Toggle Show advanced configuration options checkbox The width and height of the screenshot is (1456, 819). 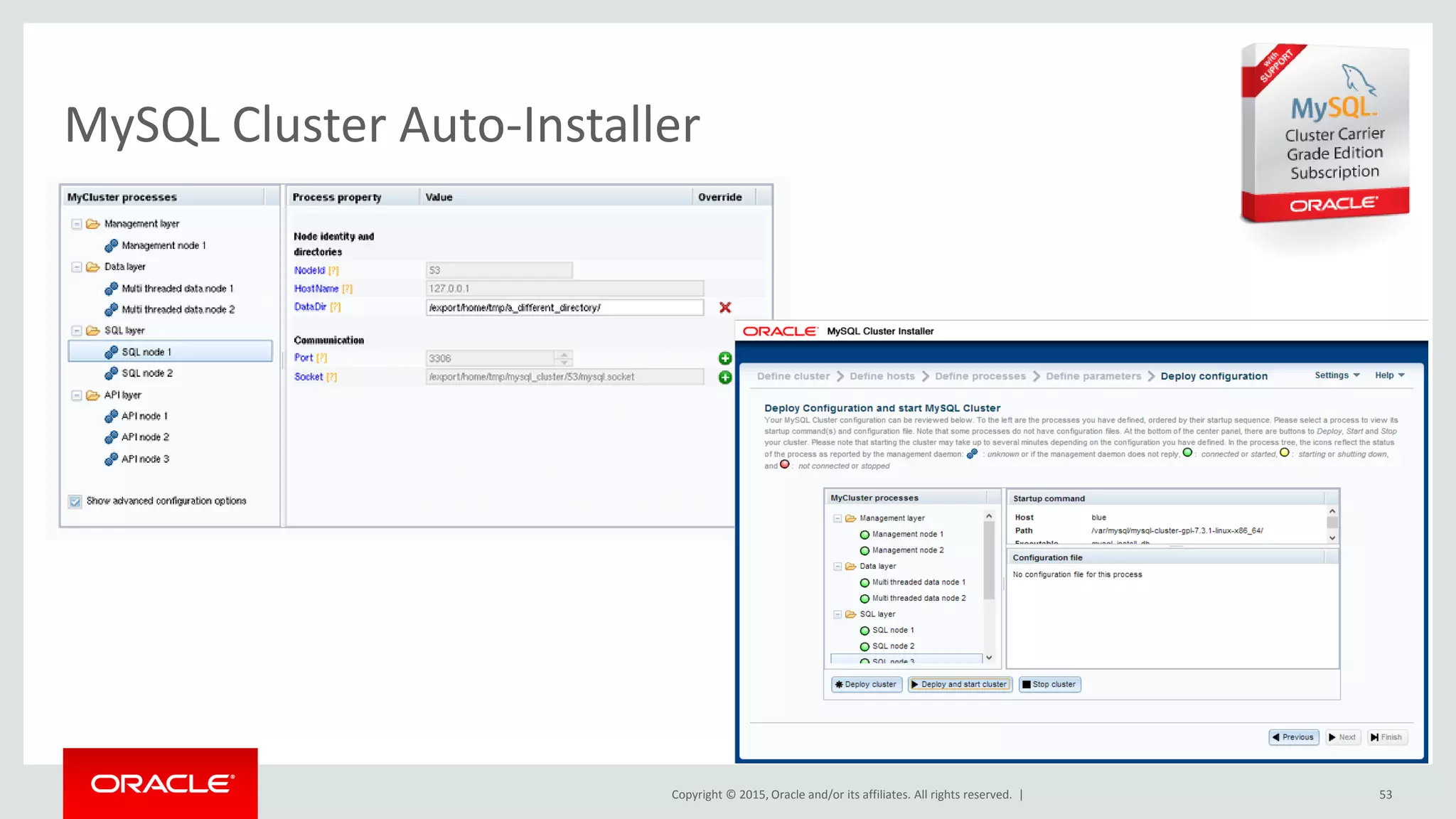pyautogui.click(x=75, y=501)
